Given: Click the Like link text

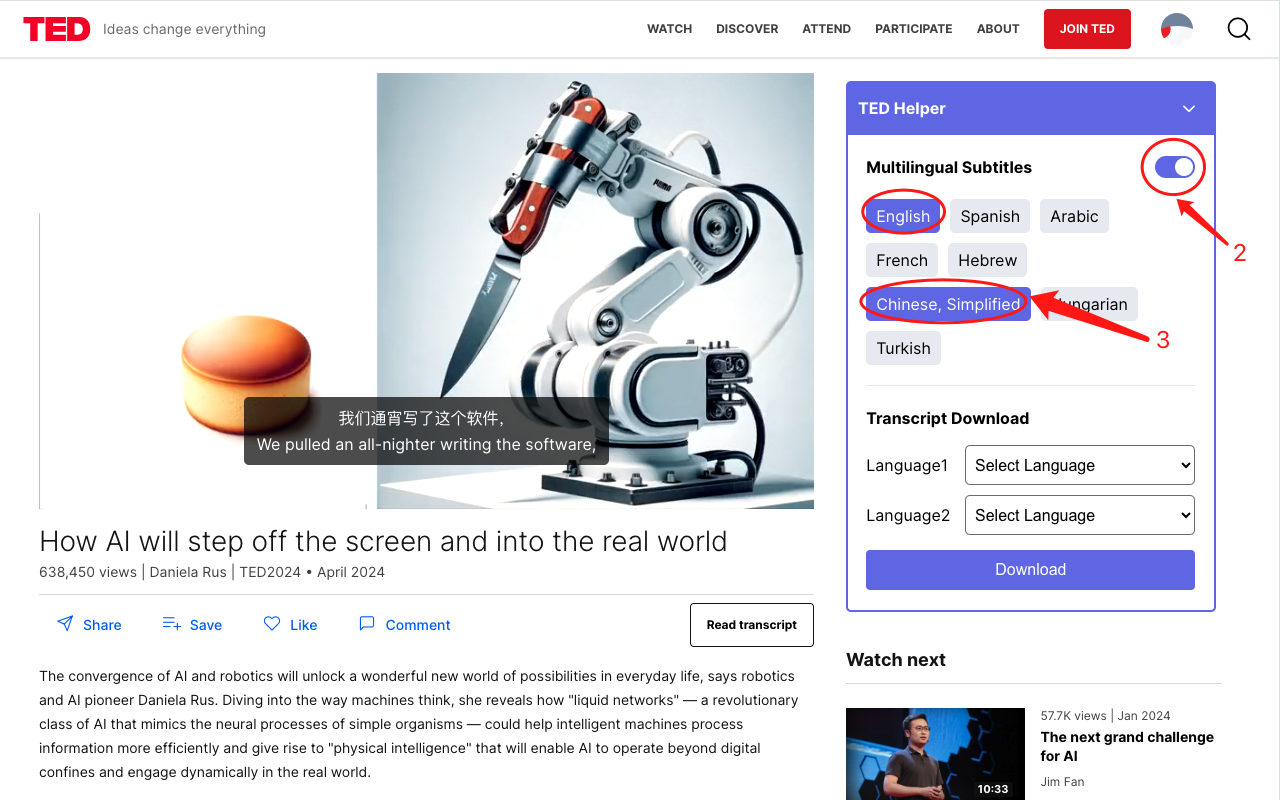Looking at the screenshot, I should click(304, 625).
